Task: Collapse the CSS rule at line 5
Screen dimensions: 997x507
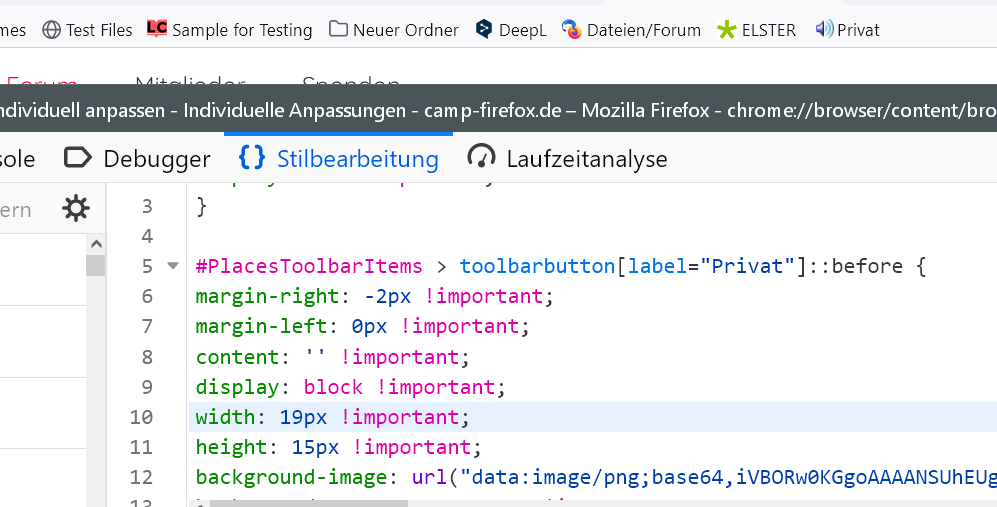Action: pos(172,266)
